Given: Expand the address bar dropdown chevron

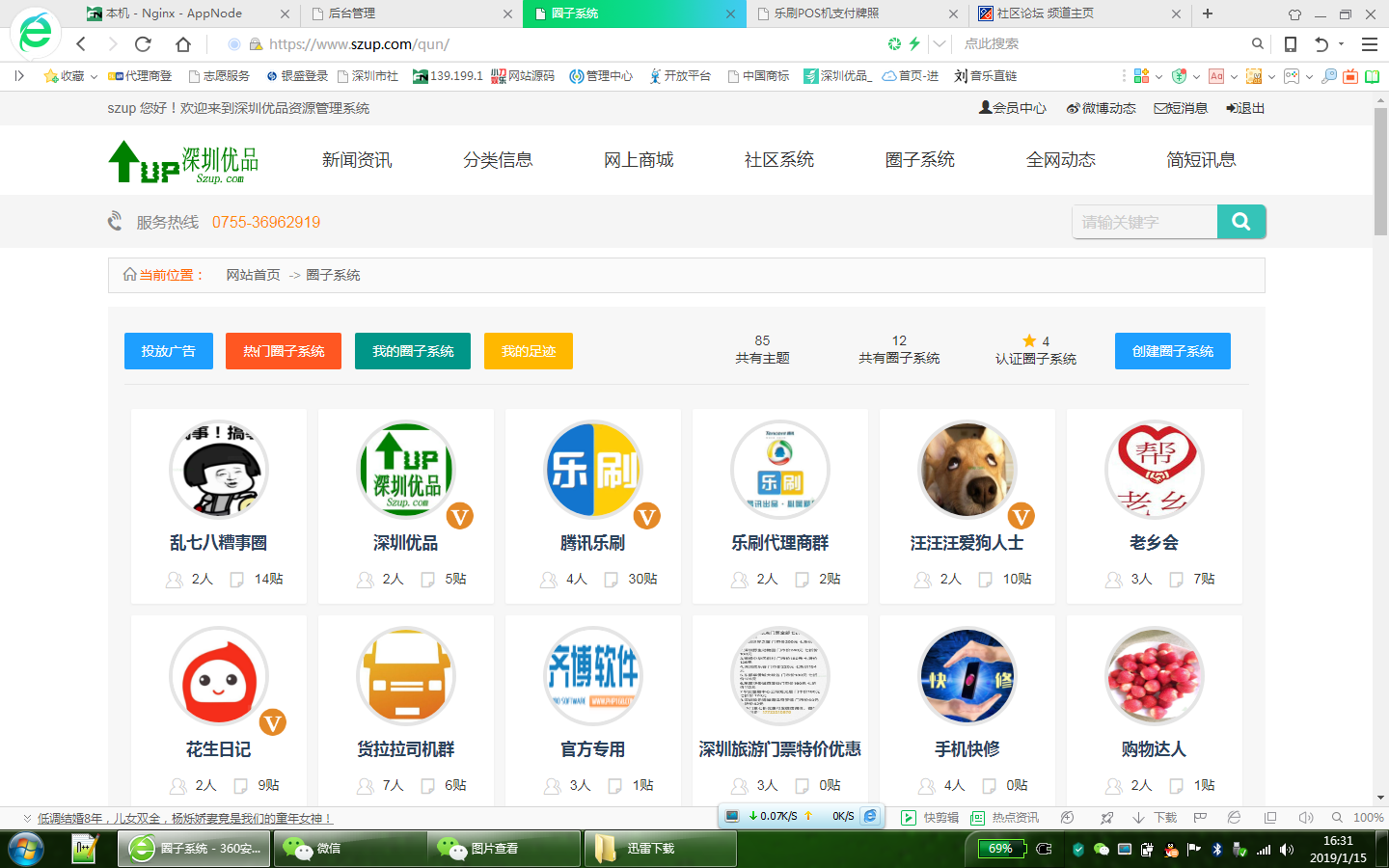Looking at the screenshot, I should pos(940,44).
